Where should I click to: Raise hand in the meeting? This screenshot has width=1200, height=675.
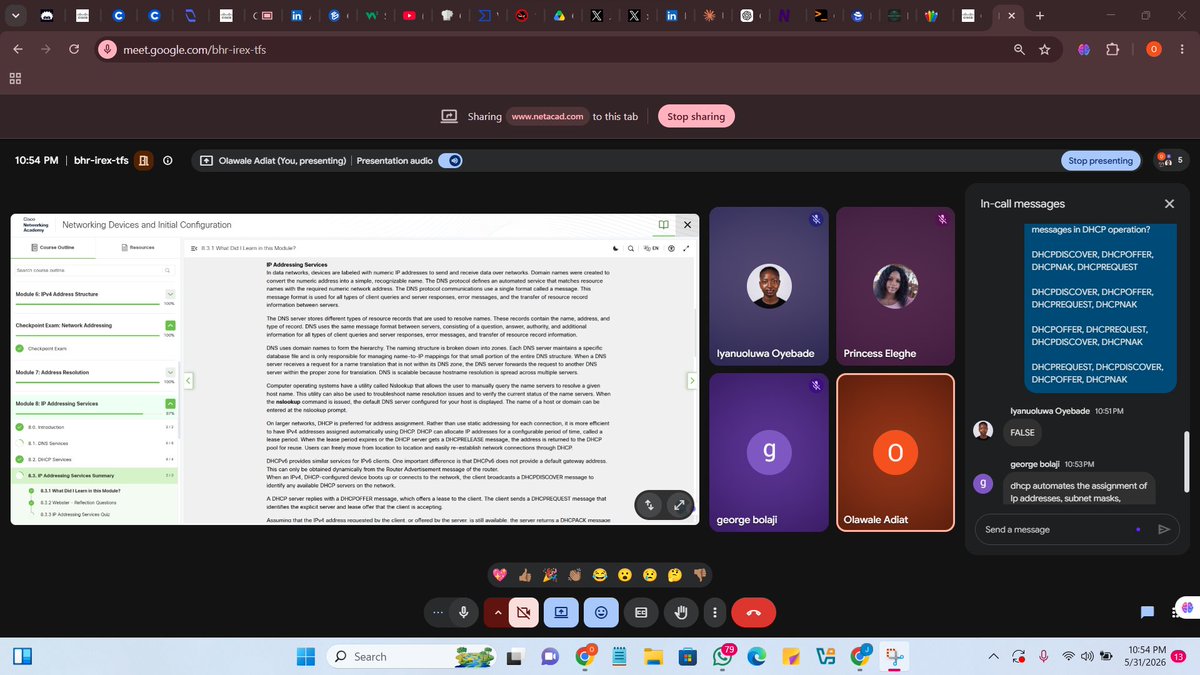coord(681,612)
